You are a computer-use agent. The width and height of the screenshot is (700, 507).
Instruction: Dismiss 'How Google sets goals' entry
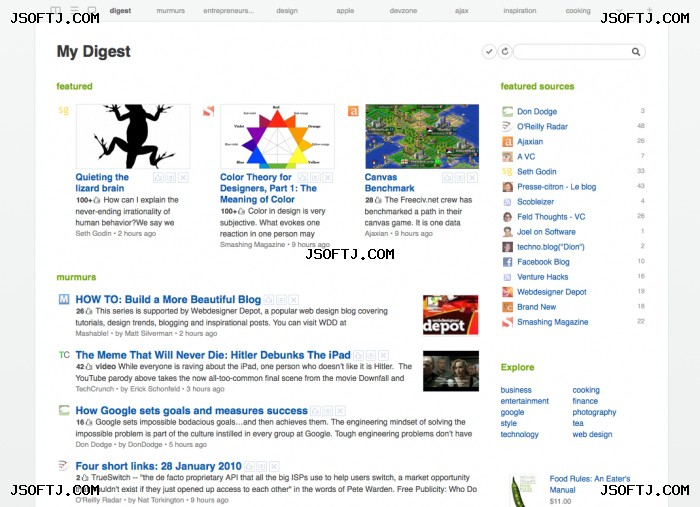tap(340, 411)
